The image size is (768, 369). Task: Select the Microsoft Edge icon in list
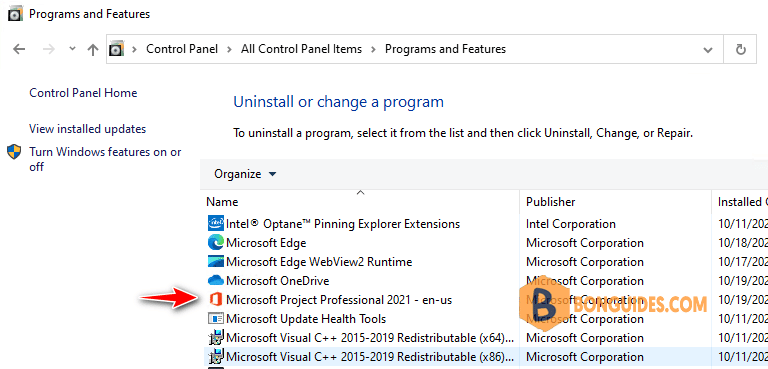click(x=216, y=243)
